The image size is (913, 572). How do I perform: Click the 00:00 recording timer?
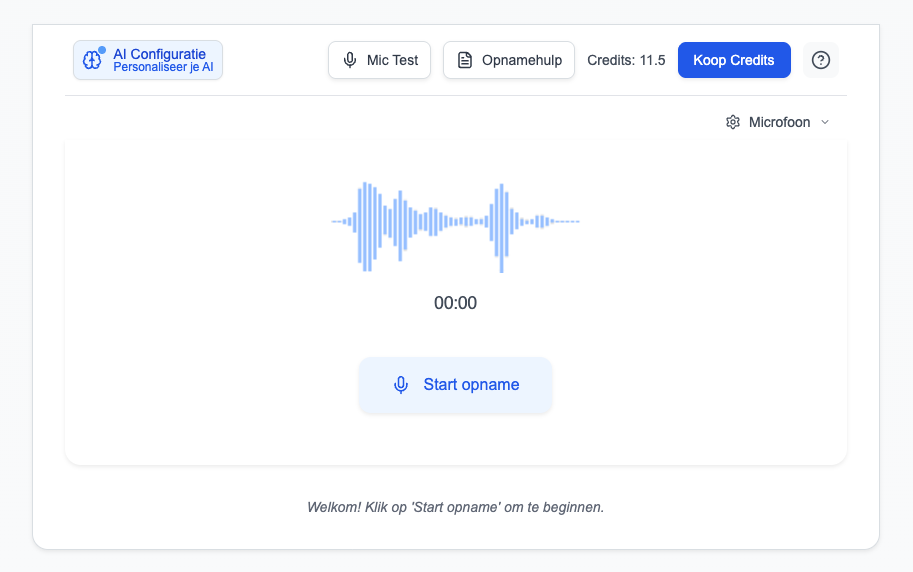point(456,303)
